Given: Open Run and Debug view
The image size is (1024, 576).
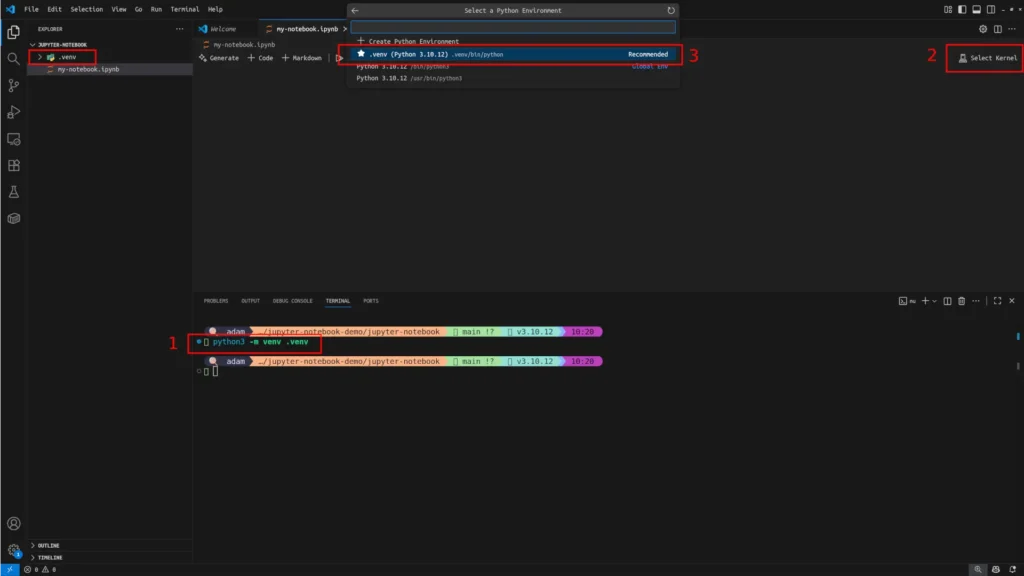Looking at the screenshot, I should click(14, 112).
